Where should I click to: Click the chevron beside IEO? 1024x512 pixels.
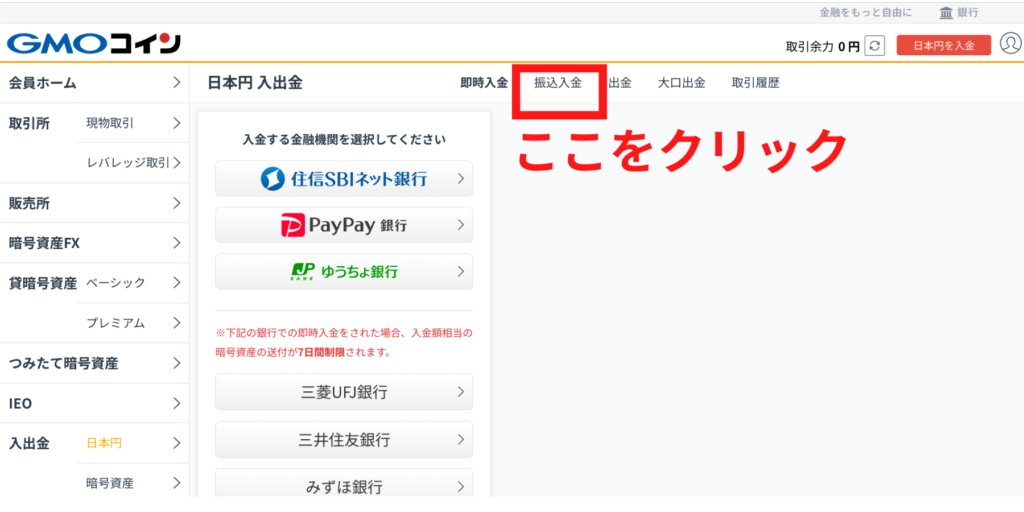176,403
